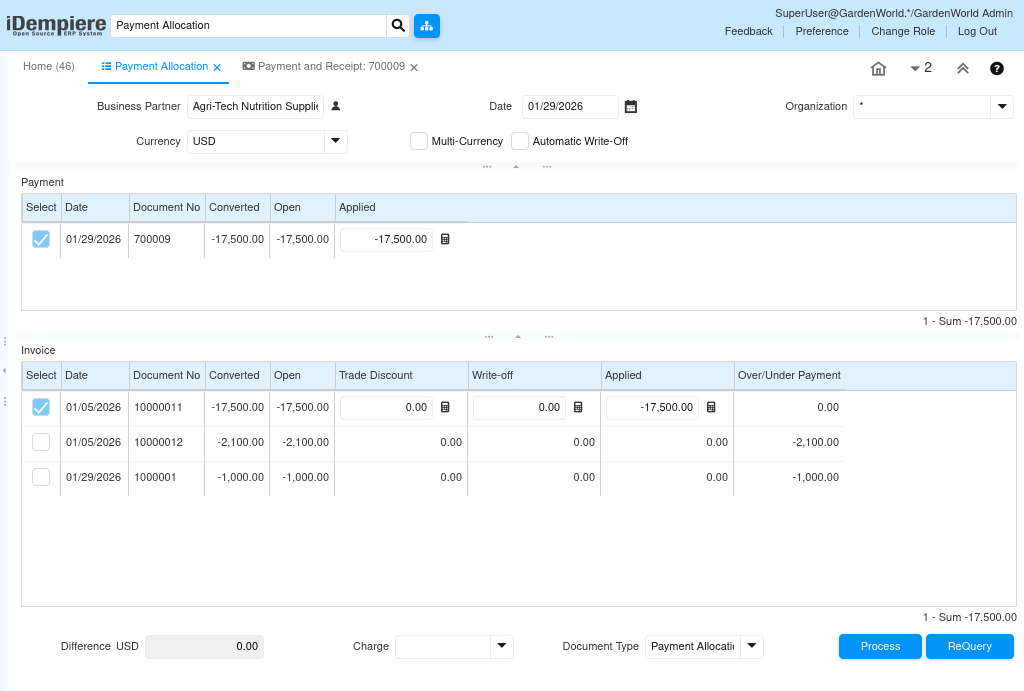Toggle the Automatic Write-Off checkbox
The height and width of the screenshot is (691, 1024).
tap(520, 141)
